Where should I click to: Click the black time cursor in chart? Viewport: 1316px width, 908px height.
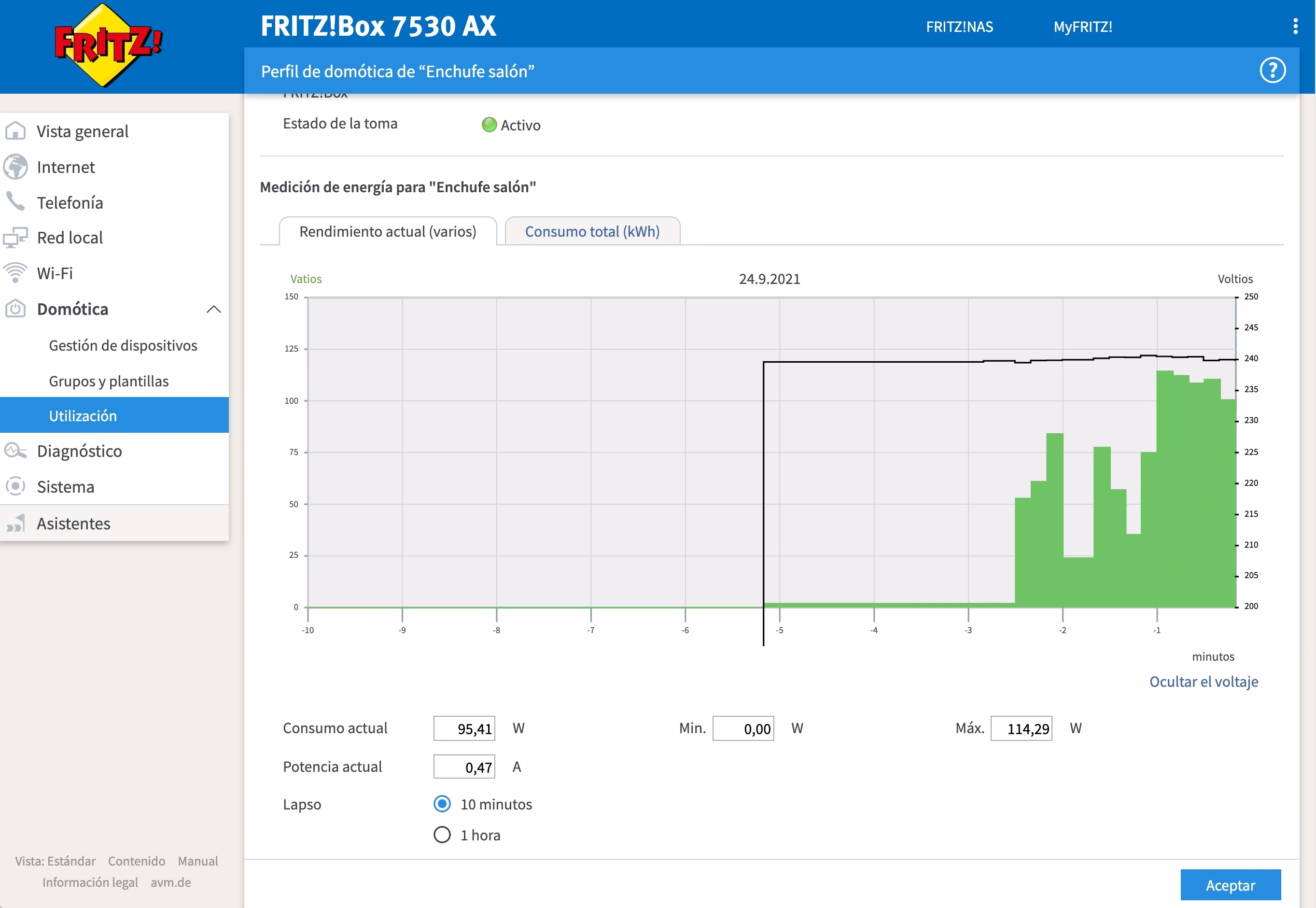pos(763,503)
